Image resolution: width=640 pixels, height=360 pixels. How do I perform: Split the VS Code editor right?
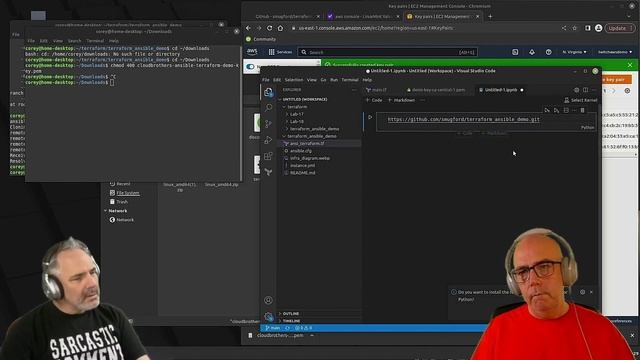pyautogui.click(x=585, y=90)
